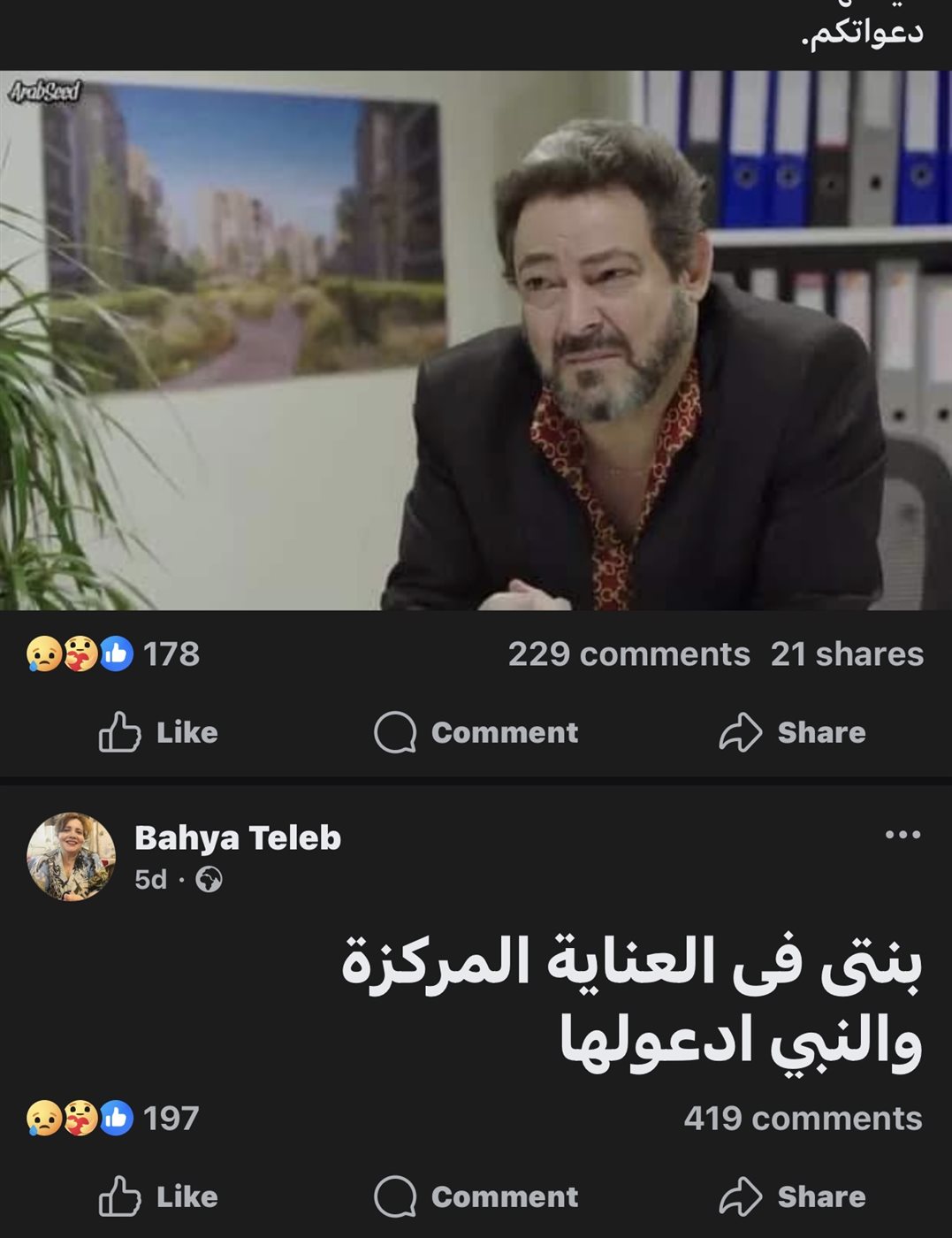Open the office photo of the man in black jacket
Screen dimensions: 952x1238
point(476,340)
